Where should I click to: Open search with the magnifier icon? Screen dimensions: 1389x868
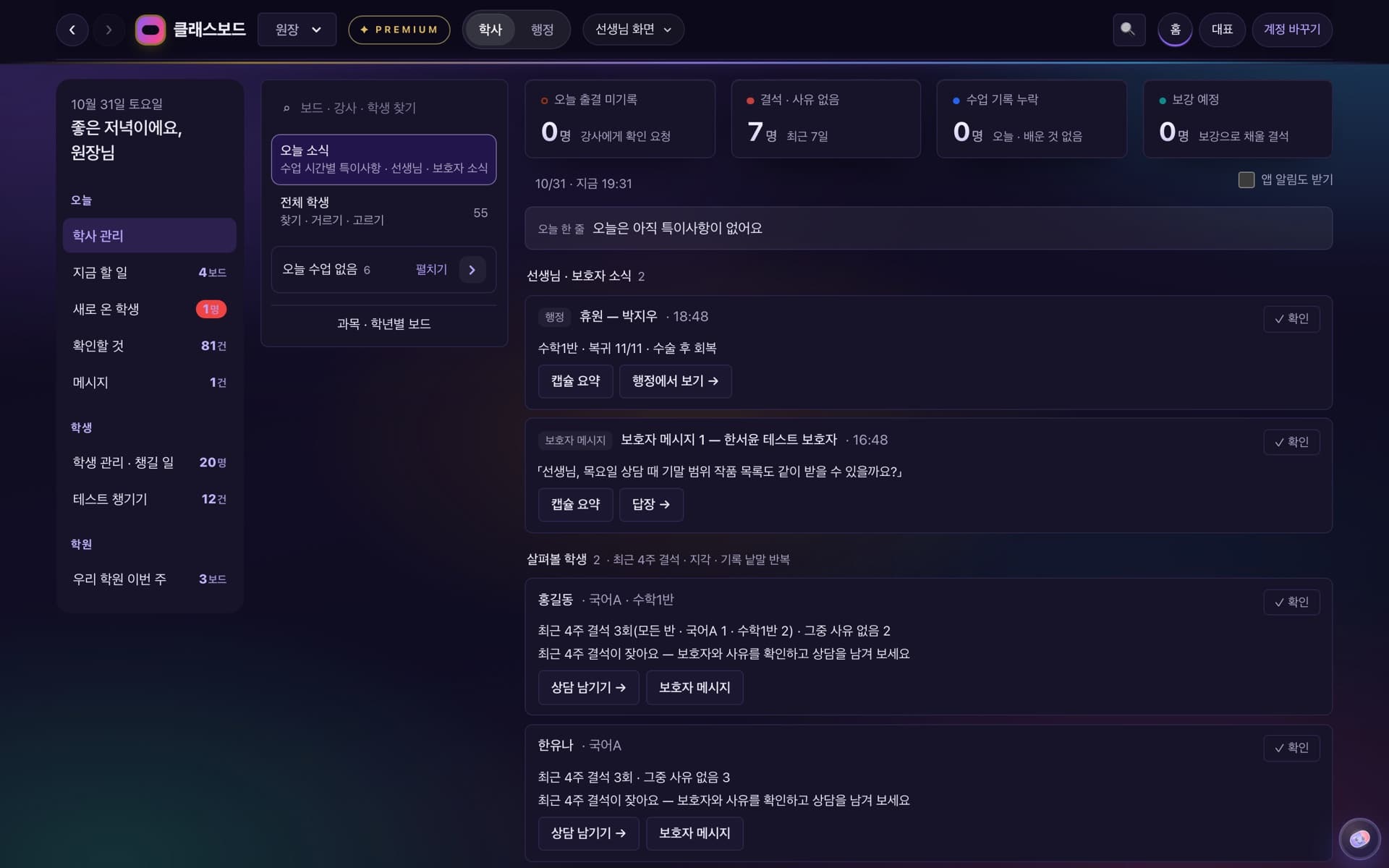(x=1129, y=30)
